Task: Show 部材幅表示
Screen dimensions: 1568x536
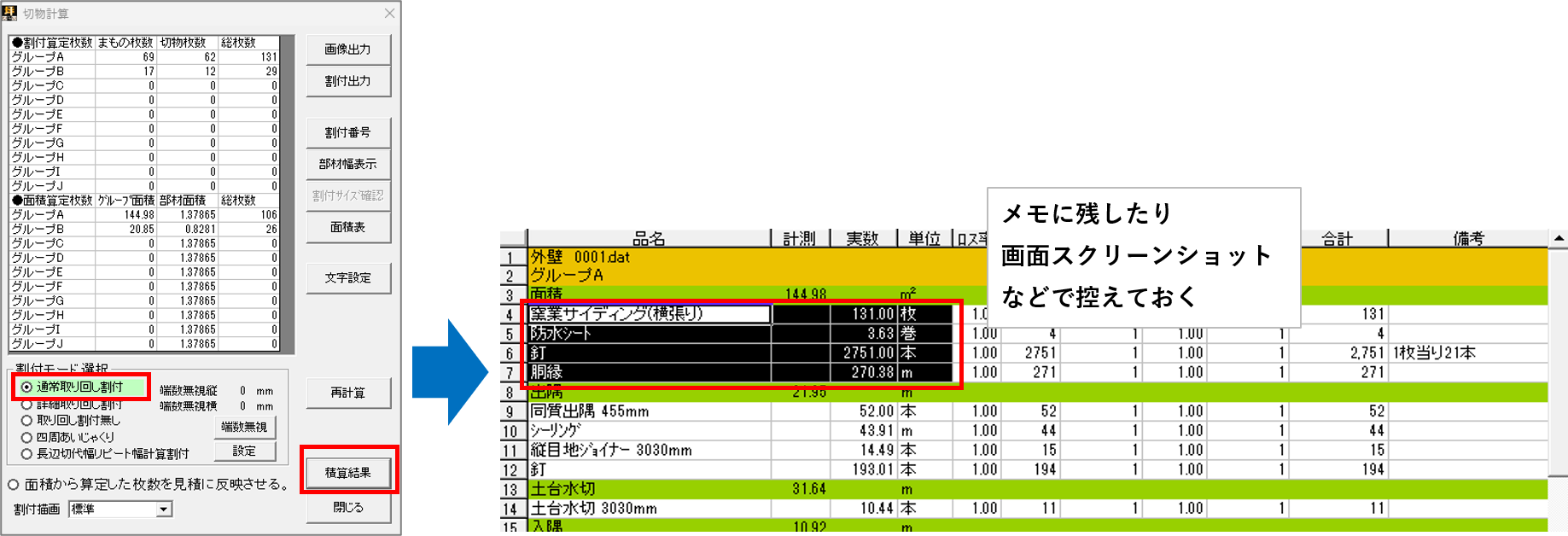Action: coord(348,164)
